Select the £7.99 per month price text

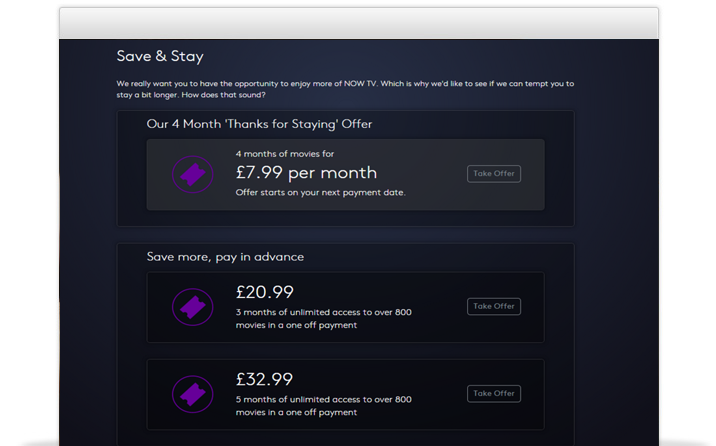(306, 173)
